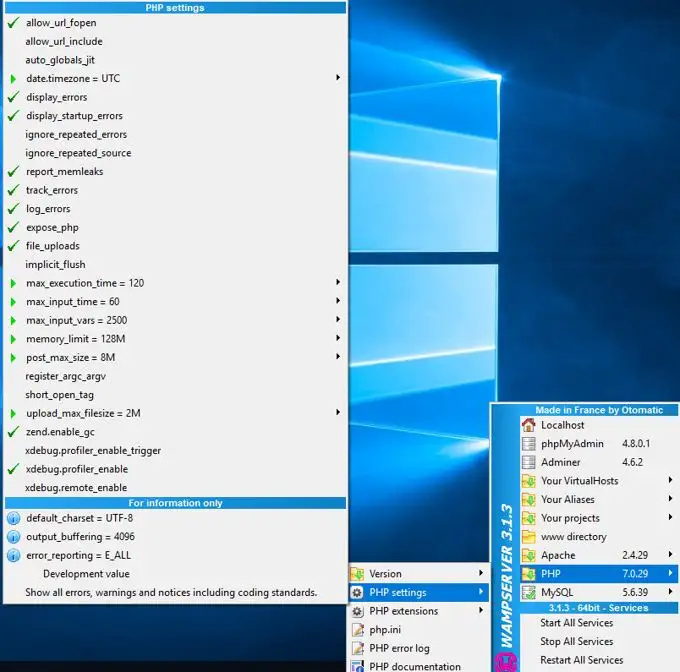Toggle the short_open_tag setting
The height and width of the screenshot is (672, 680).
point(60,395)
